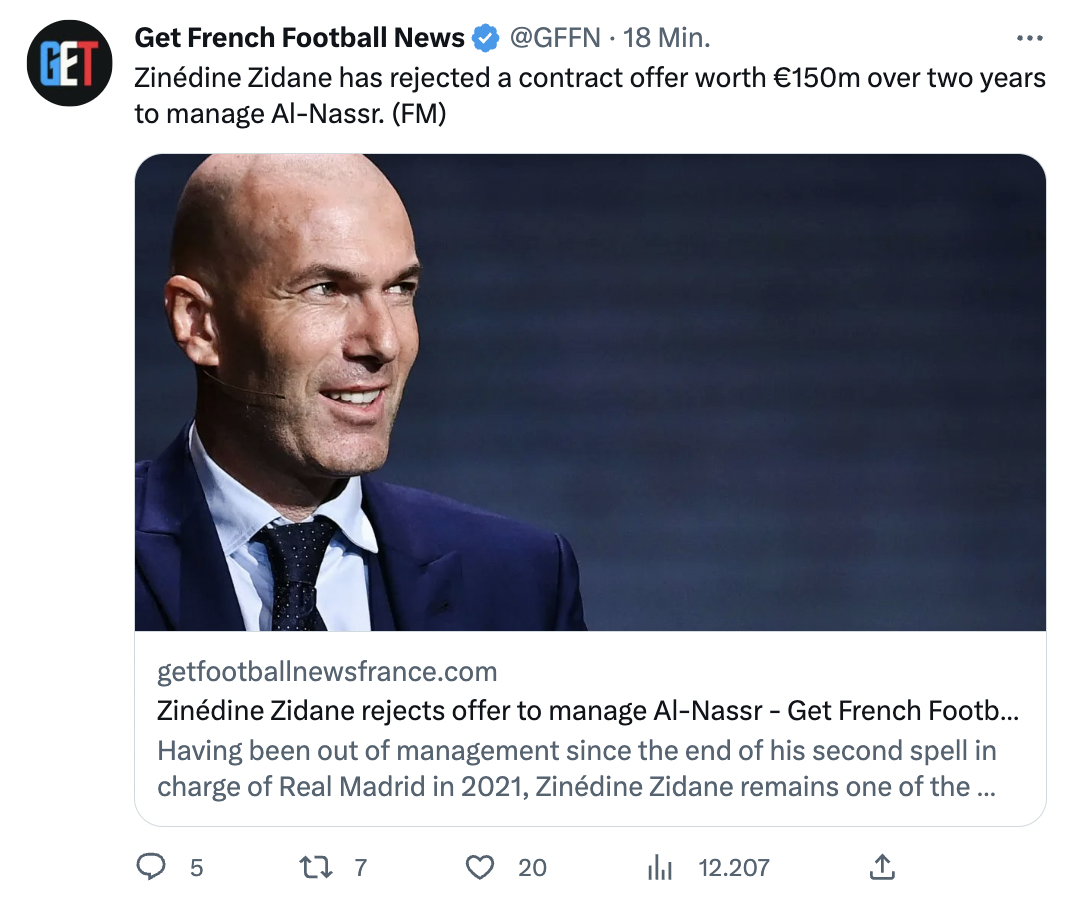
Task: Click the blue verified badge
Action: [x=486, y=39]
